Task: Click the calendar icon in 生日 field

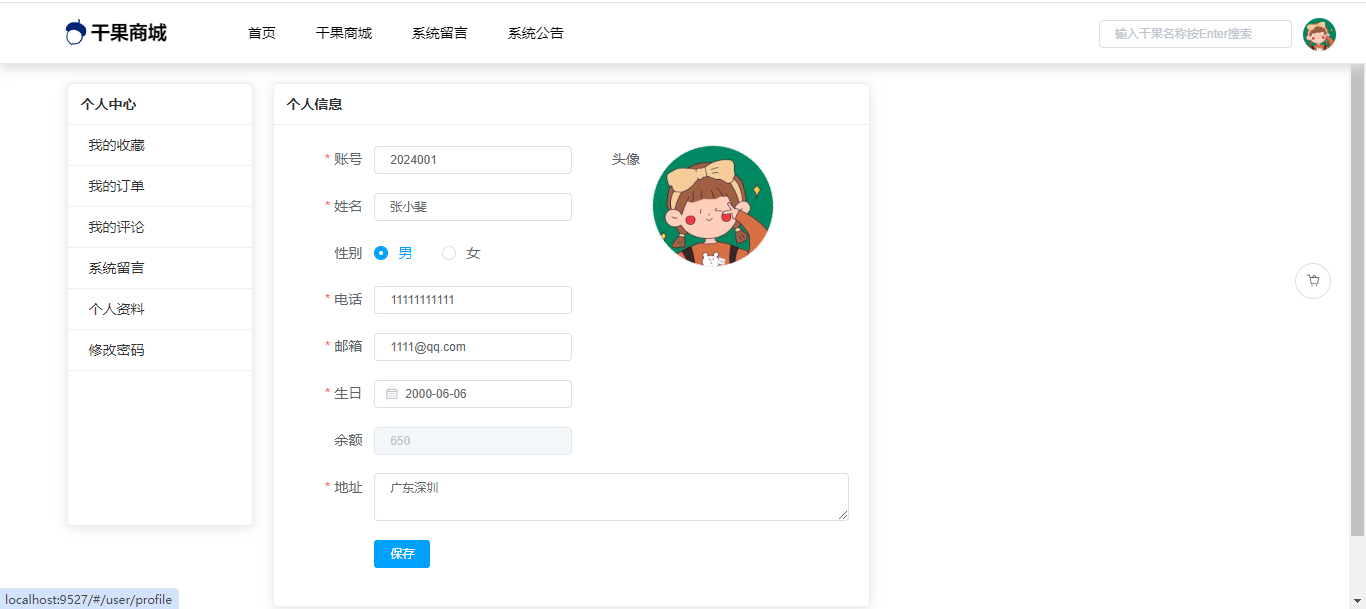Action: (392, 394)
